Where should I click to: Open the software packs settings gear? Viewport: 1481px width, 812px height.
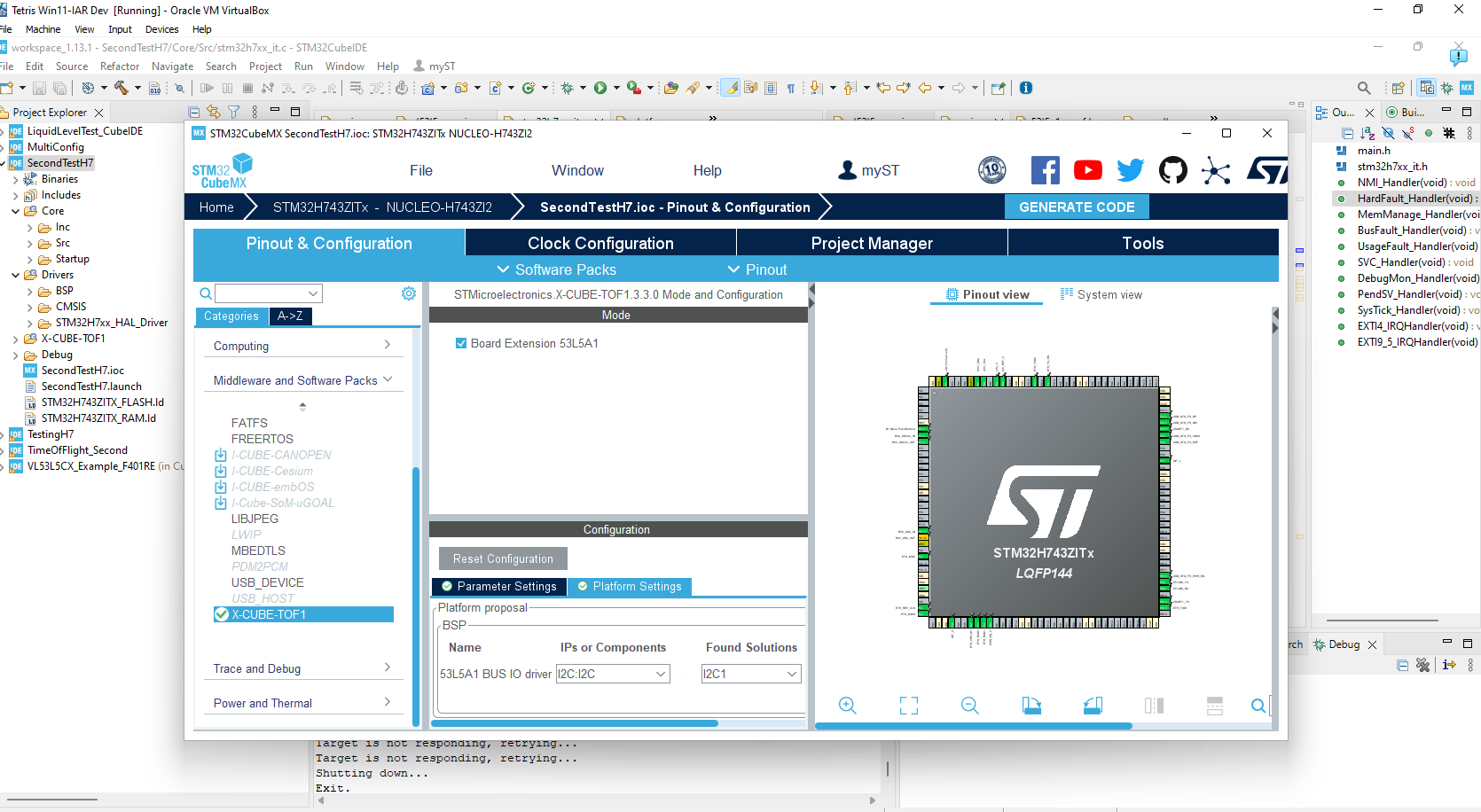pyautogui.click(x=408, y=293)
